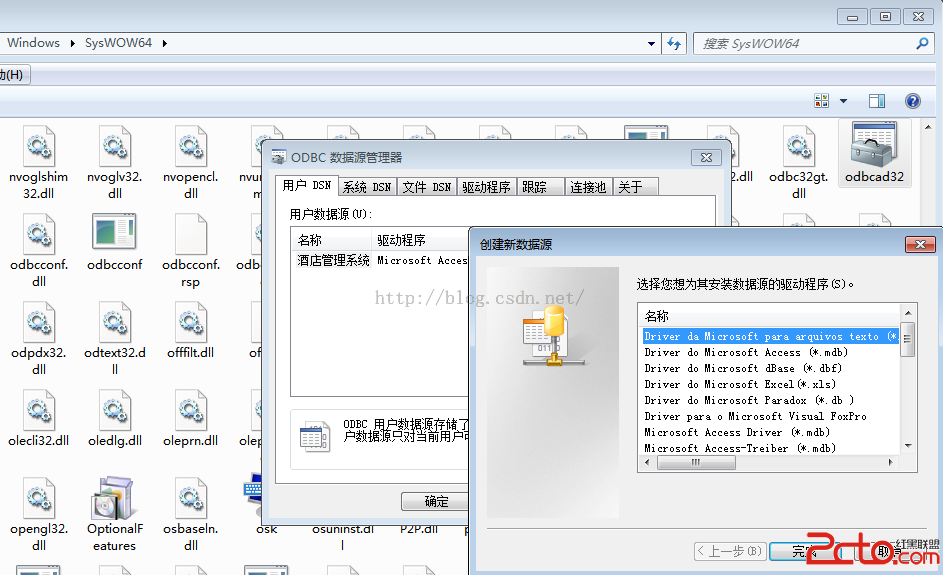Expand the Windows breadcrumb arrow

(x=72, y=43)
